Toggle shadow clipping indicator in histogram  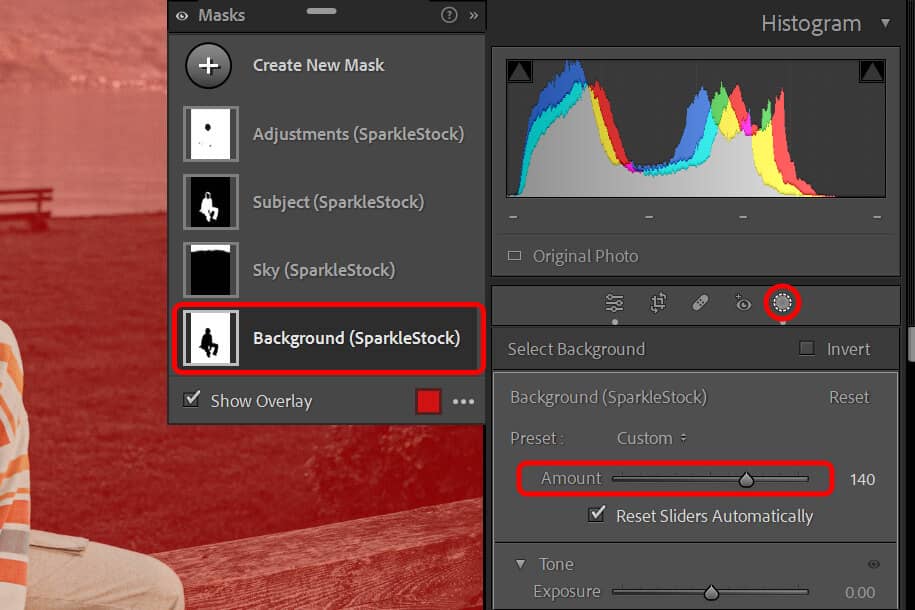519,71
